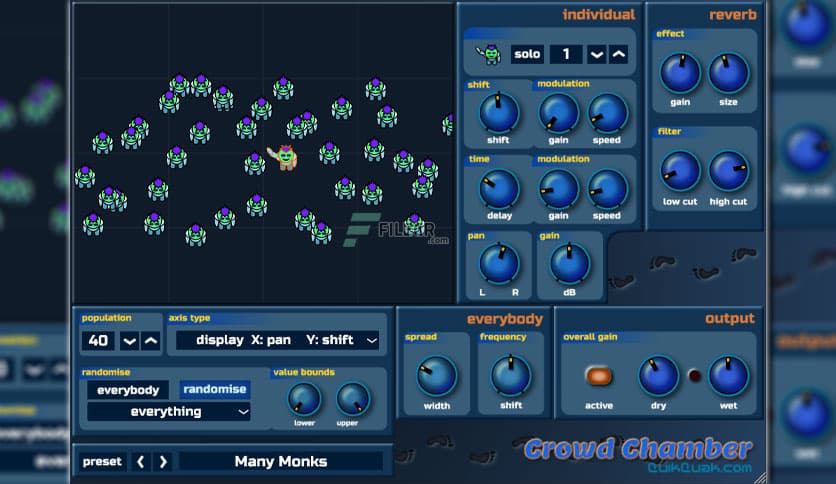Click the small dark red light between dry and wet

pos(694,376)
